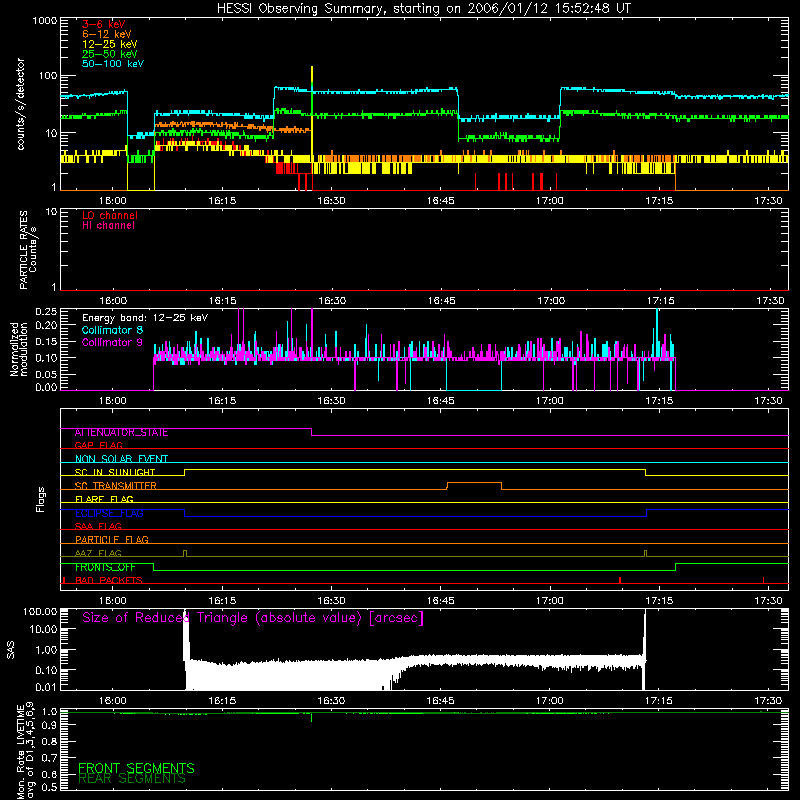Select the SC_IN_SUNLIGHT flag label

115,472
